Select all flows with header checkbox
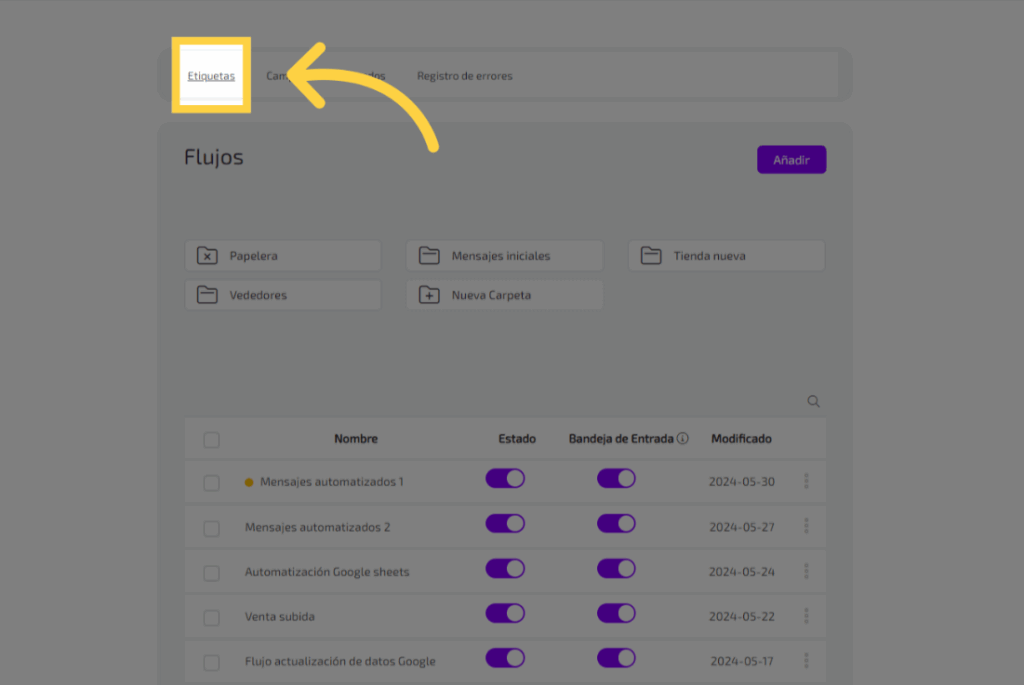 click(211, 440)
